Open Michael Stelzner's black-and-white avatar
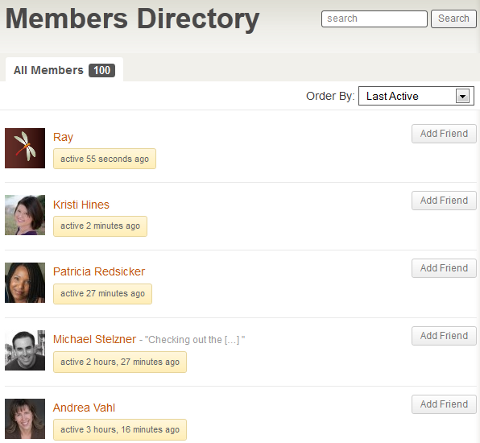Viewport: 480px width, 443px height. 25,350
